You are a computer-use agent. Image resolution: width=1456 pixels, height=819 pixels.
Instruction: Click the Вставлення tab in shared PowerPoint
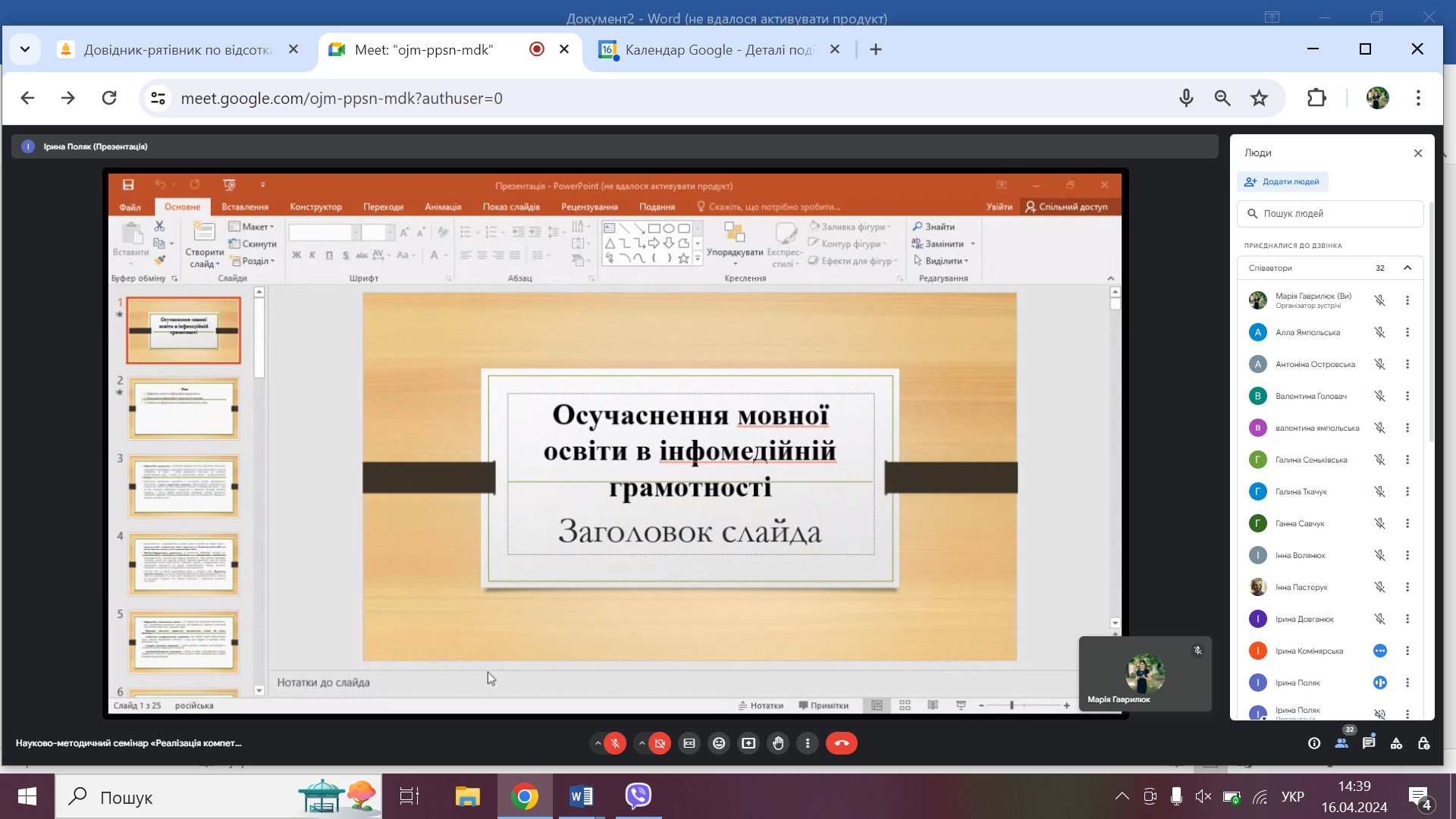click(x=245, y=206)
